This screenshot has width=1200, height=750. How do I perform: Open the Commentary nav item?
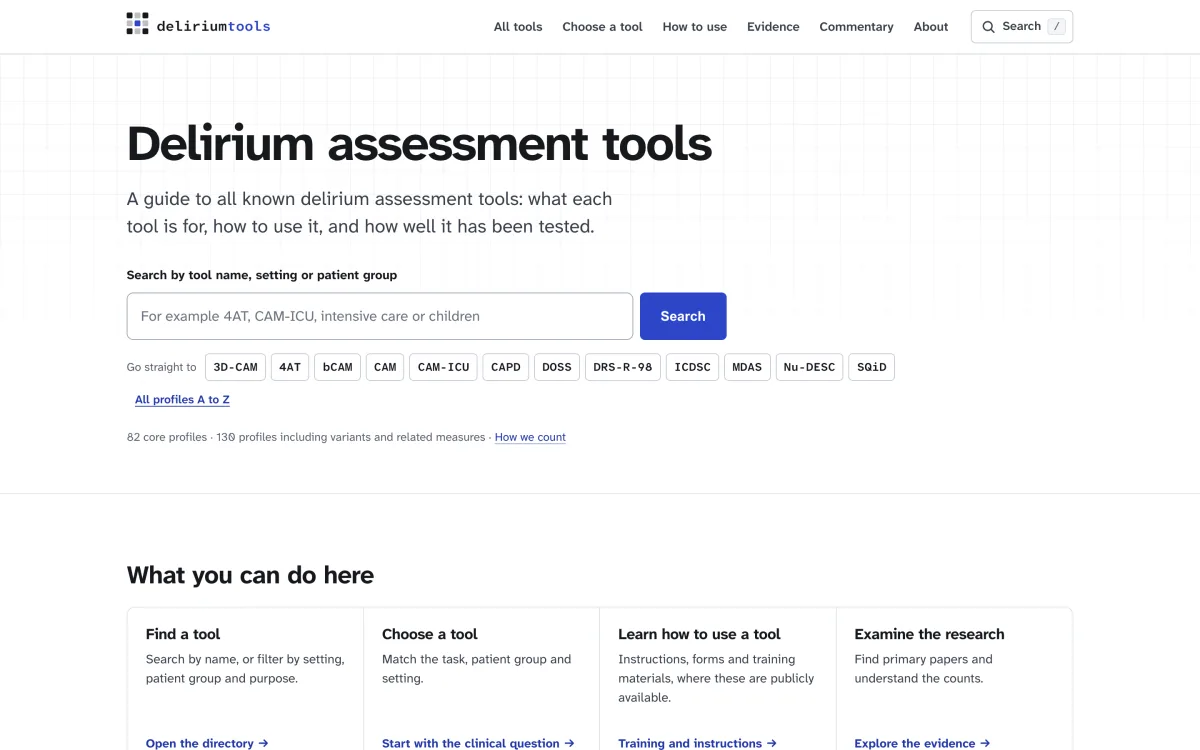click(856, 27)
